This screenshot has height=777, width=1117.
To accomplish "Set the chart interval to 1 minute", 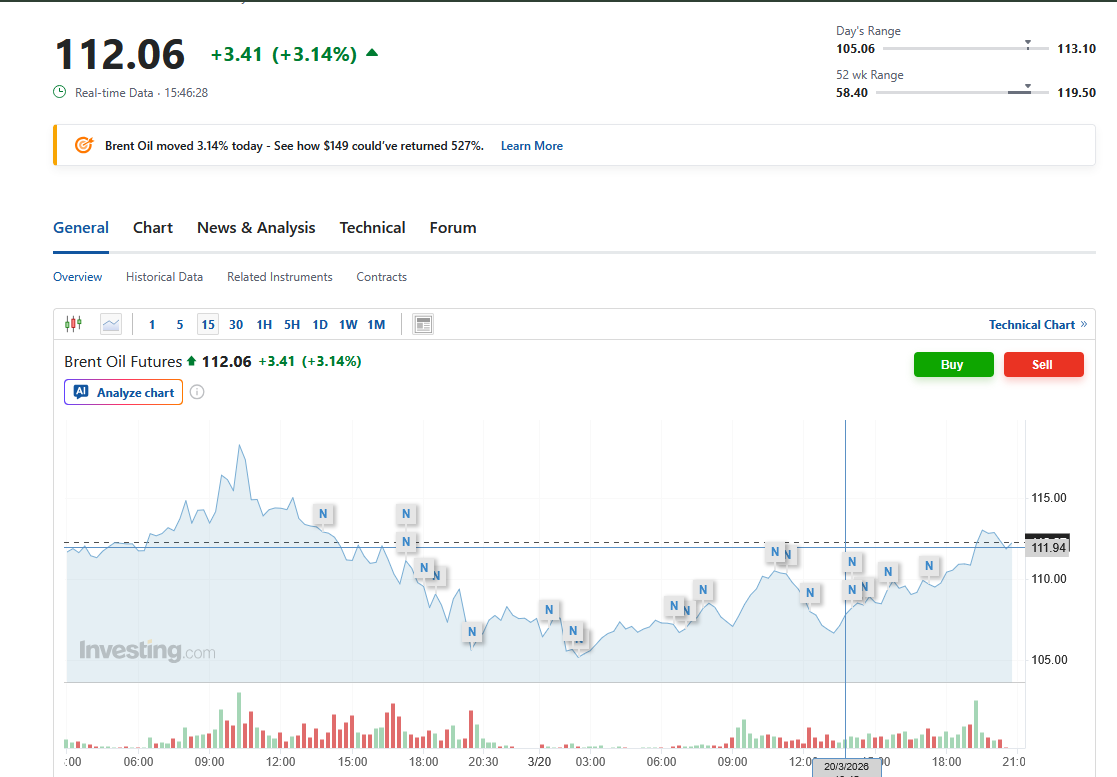I will coord(152,325).
